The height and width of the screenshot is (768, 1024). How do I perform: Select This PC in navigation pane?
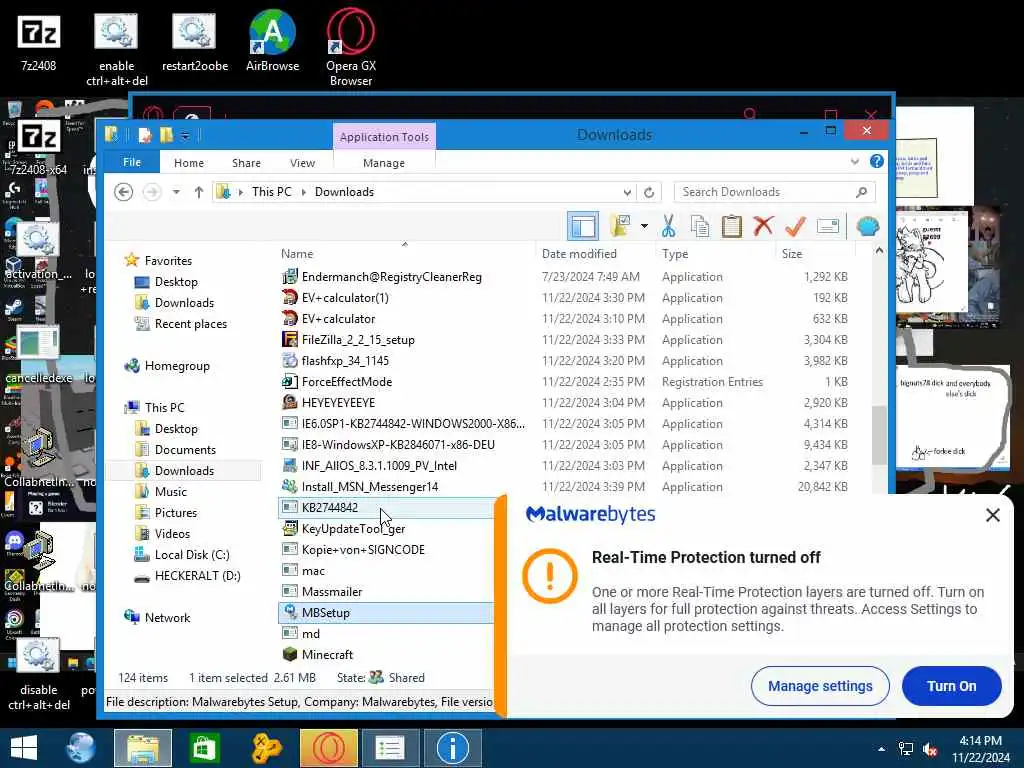point(165,408)
